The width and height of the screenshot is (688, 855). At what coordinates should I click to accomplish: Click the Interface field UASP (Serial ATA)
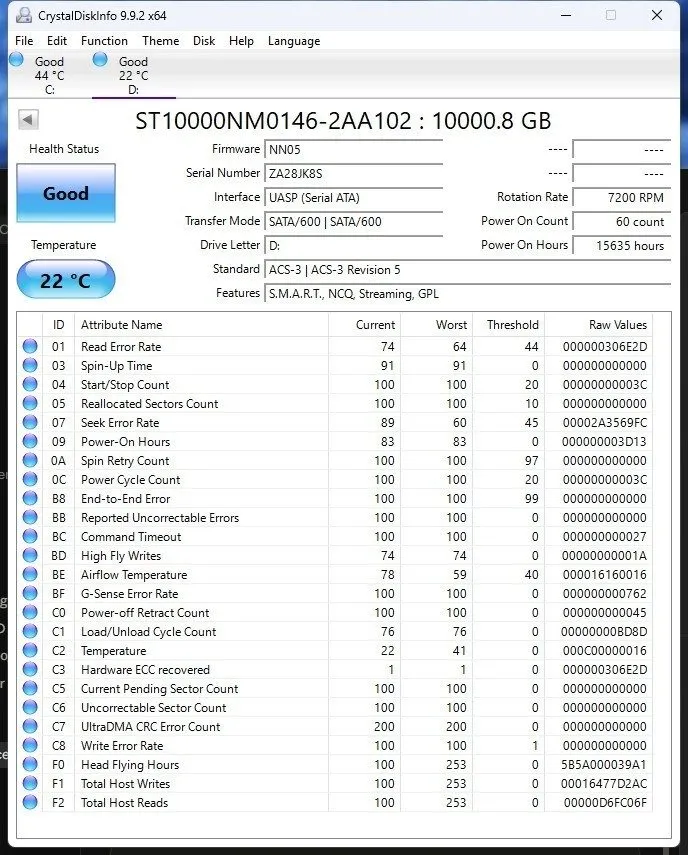click(x=353, y=197)
